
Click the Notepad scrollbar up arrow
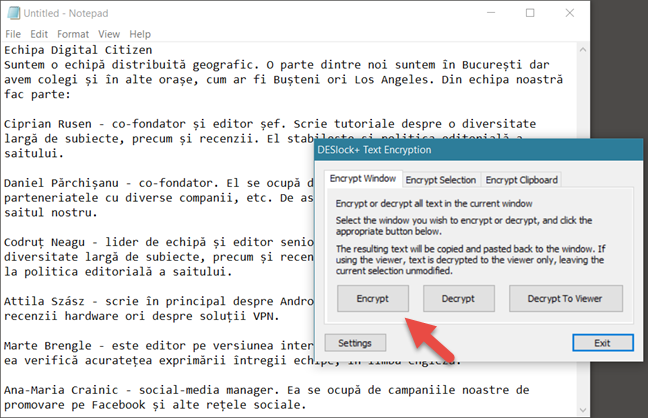[583, 50]
